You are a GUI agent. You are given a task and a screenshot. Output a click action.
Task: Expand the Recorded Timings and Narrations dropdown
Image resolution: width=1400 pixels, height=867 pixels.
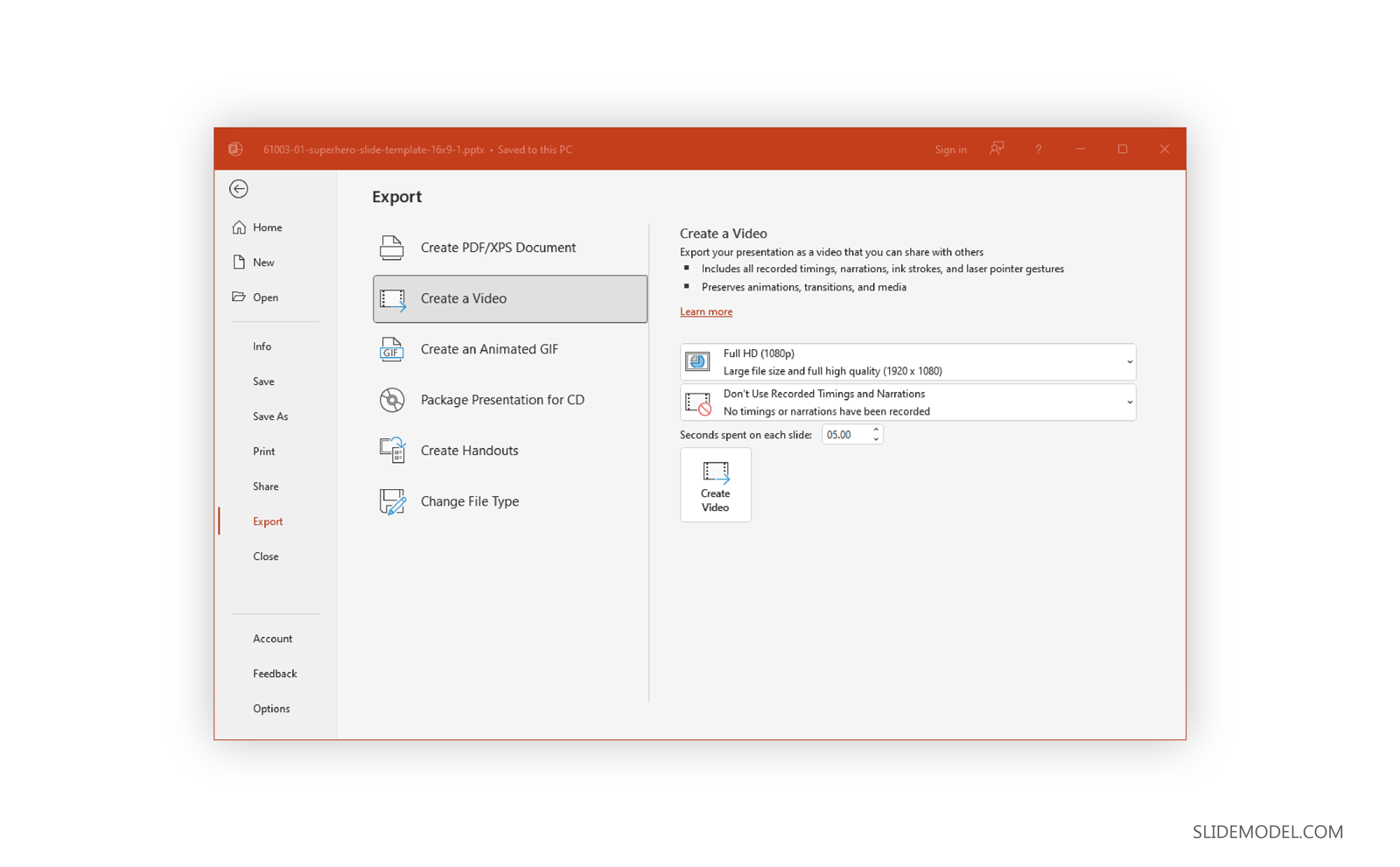1130,402
